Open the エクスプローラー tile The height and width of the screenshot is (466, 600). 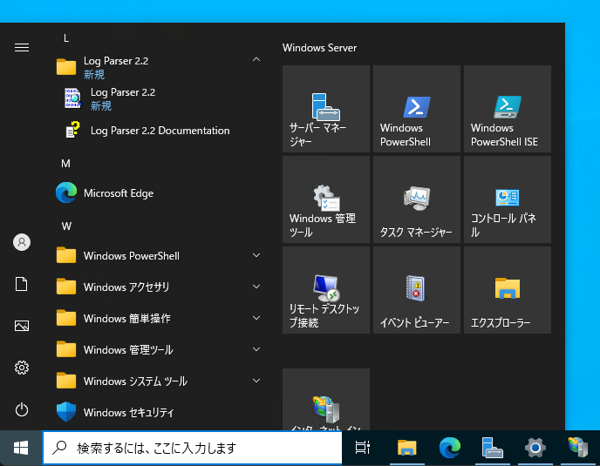click(x=507, y=290)
